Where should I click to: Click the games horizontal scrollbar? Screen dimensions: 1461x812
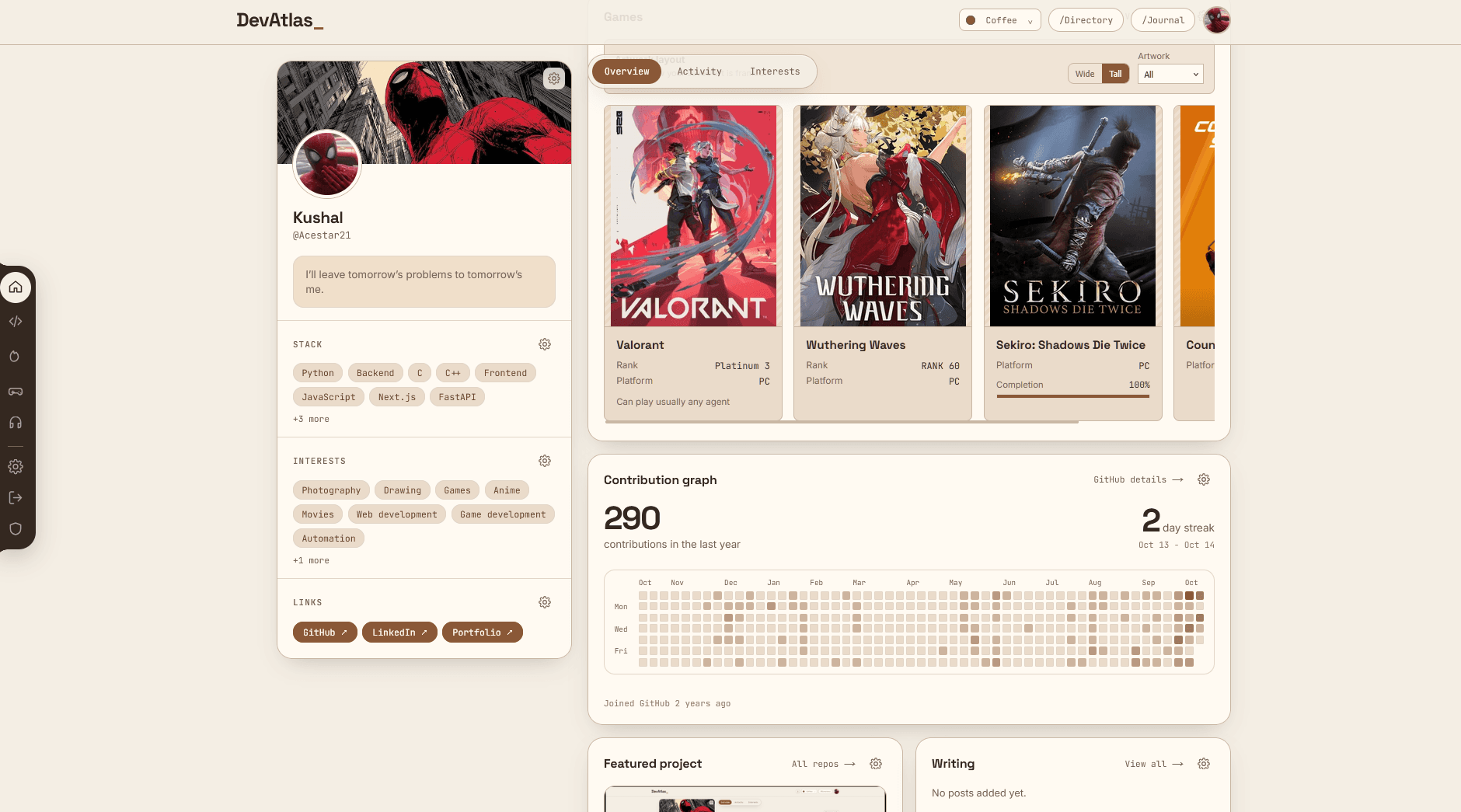[x=841, y=422]
